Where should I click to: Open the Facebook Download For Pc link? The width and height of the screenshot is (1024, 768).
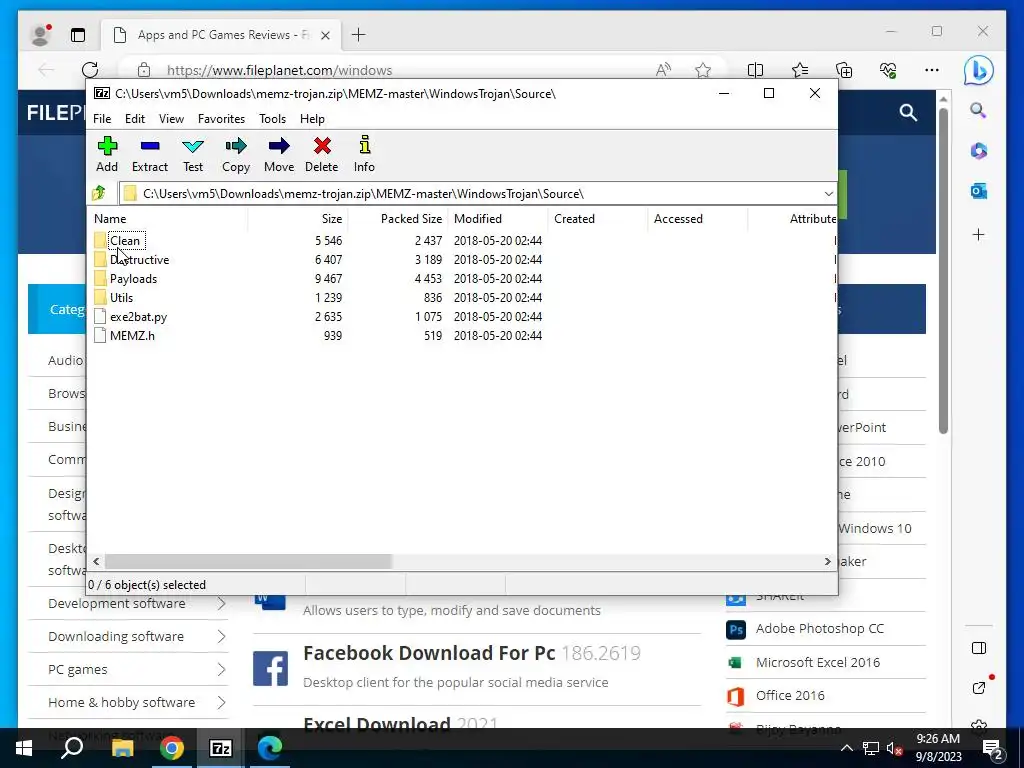[429, 653]
